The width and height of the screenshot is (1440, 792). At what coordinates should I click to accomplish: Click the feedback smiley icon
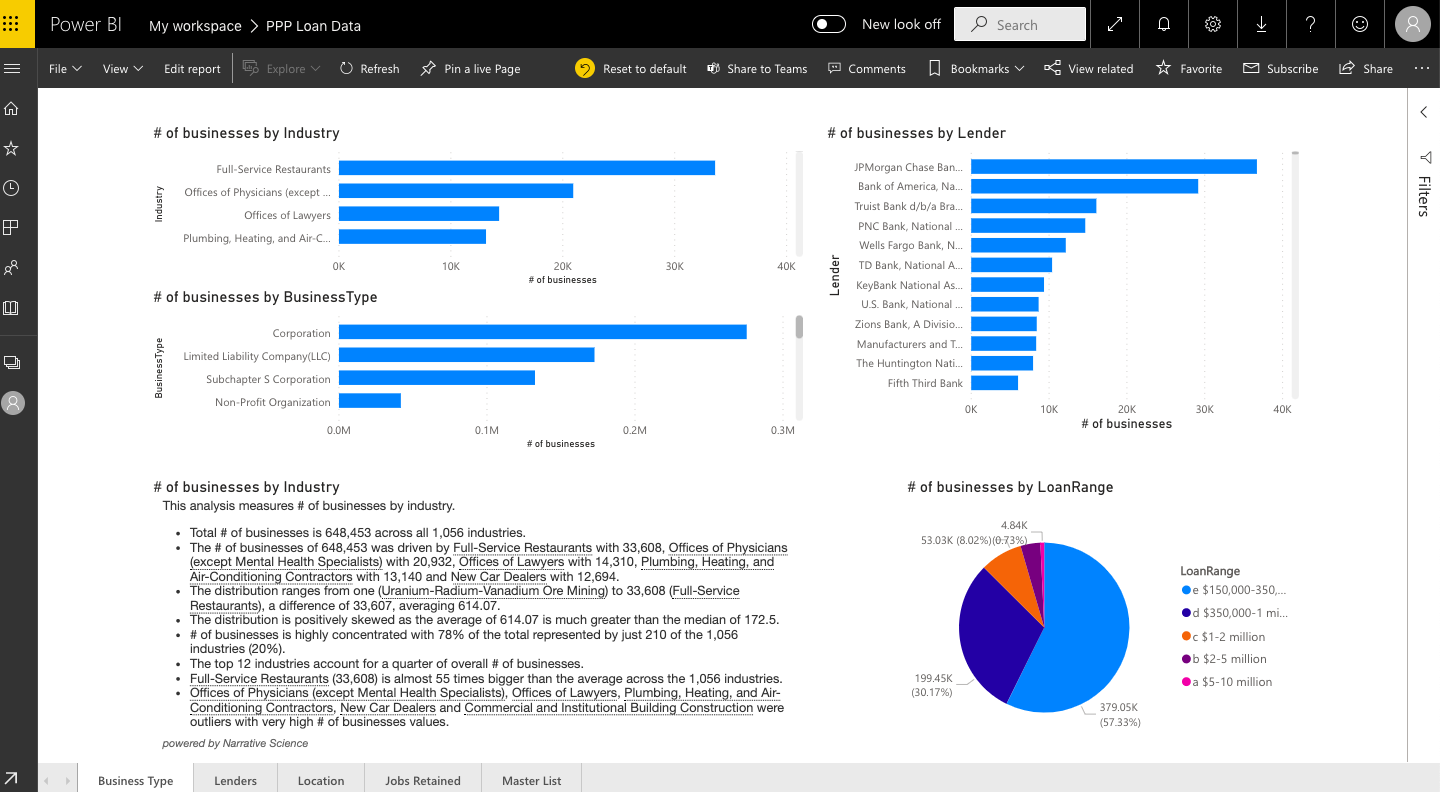[1359, 24]
